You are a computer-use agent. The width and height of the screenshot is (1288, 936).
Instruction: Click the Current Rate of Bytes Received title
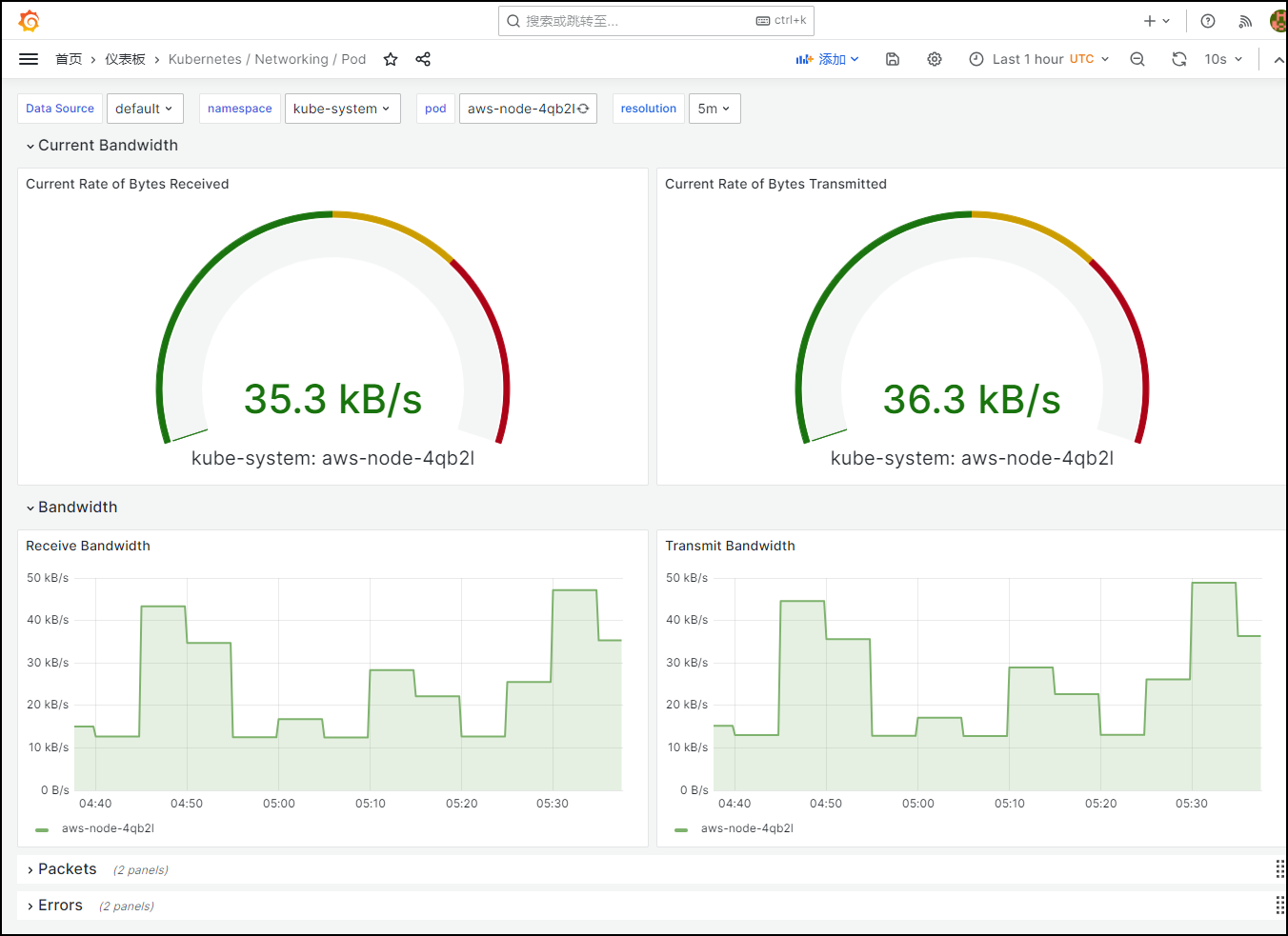(x=127, y=184)
